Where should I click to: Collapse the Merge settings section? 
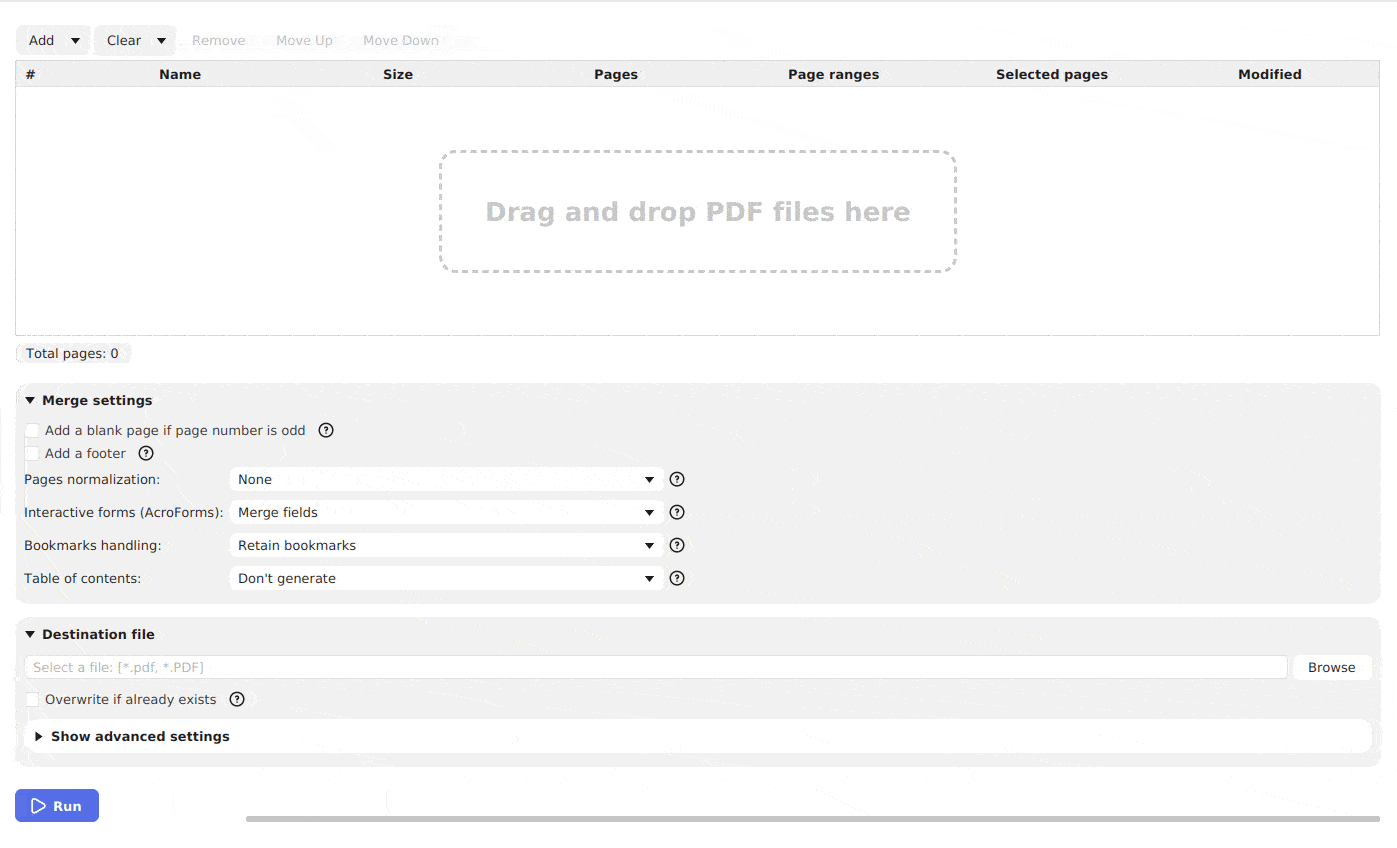(x=30, y=400)
